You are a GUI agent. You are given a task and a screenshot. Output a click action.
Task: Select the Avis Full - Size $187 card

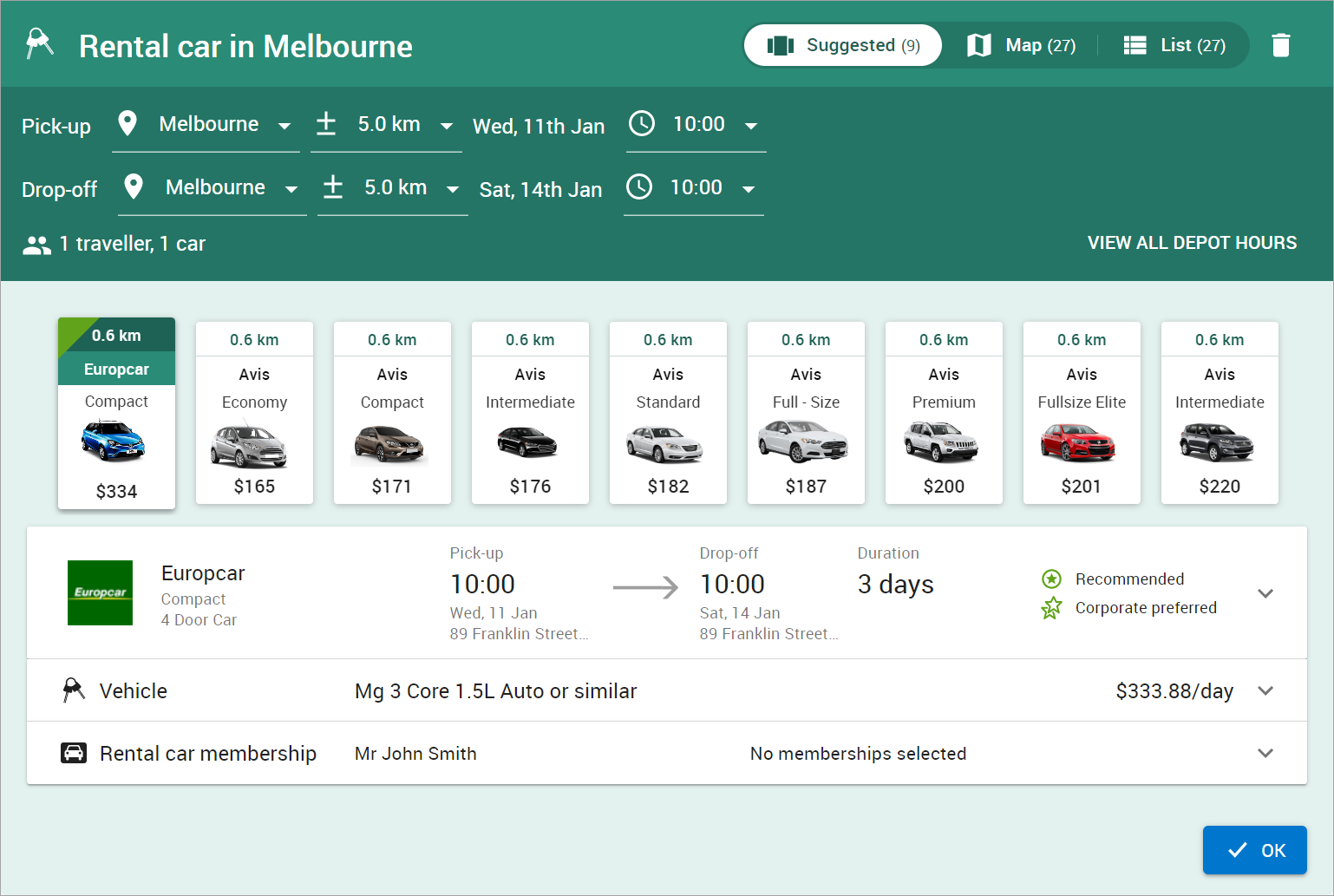806,413
